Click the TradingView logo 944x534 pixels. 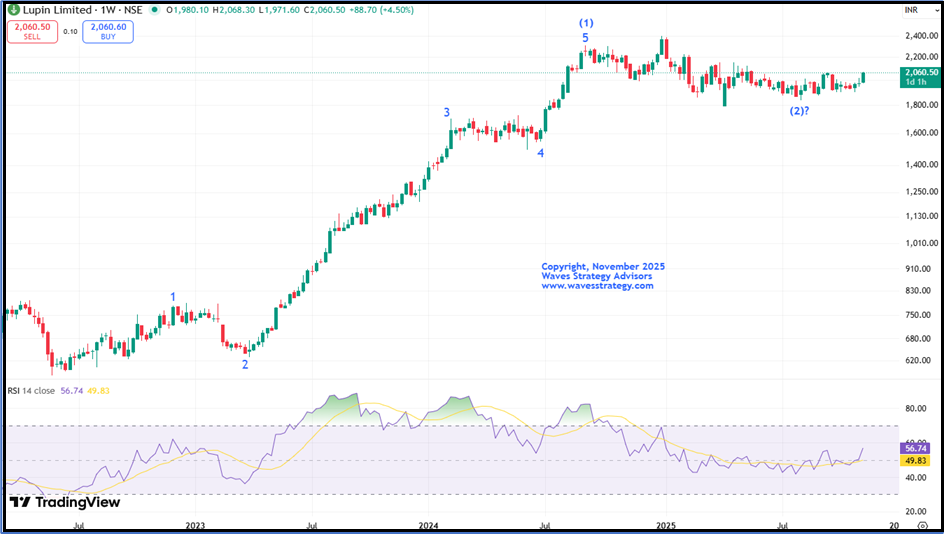(65, 502)
